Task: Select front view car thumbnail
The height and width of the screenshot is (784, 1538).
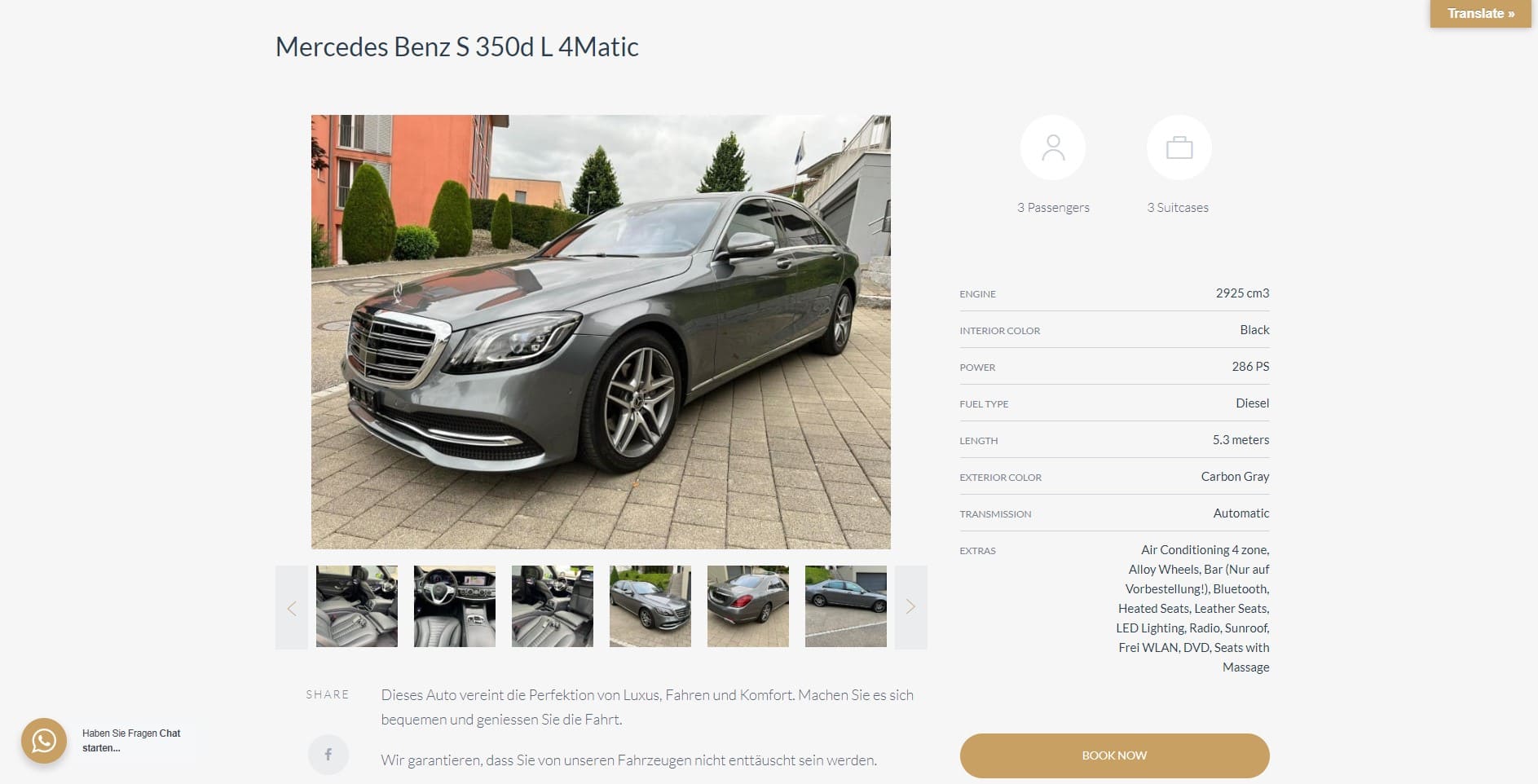Action: click(650, 606)
